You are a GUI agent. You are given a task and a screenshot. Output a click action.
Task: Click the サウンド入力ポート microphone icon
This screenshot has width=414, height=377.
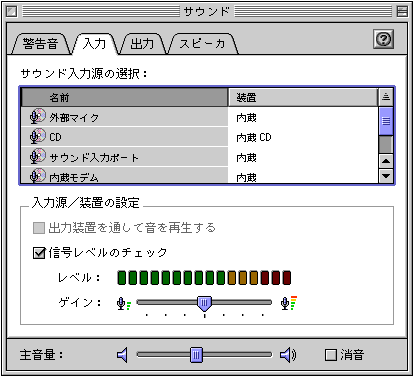coord(37,156)
